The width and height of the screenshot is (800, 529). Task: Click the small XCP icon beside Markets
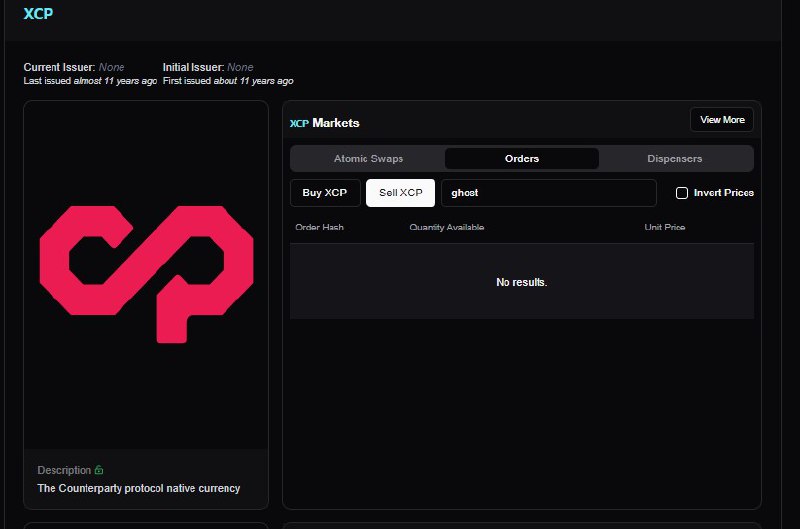[299, 123]
